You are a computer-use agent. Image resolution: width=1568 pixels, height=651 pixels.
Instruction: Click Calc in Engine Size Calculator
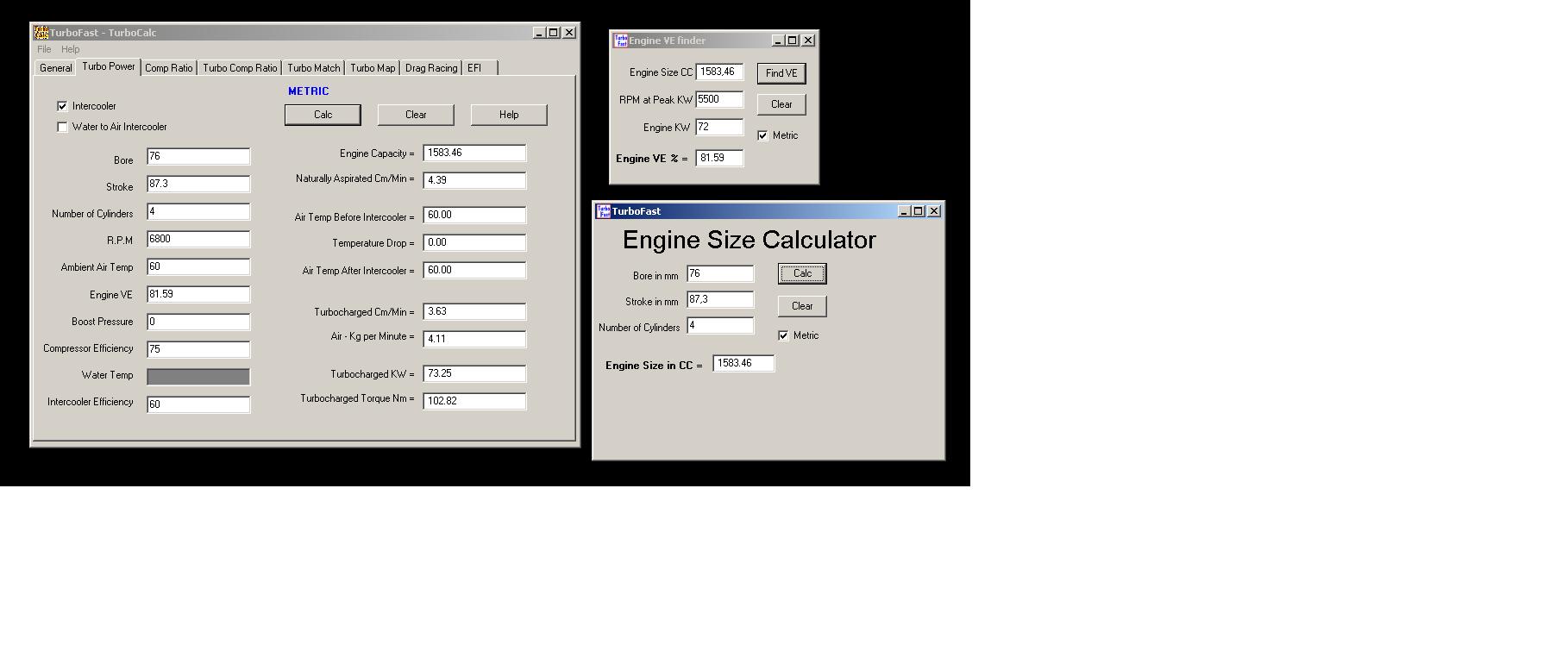[x=802, y=273]
